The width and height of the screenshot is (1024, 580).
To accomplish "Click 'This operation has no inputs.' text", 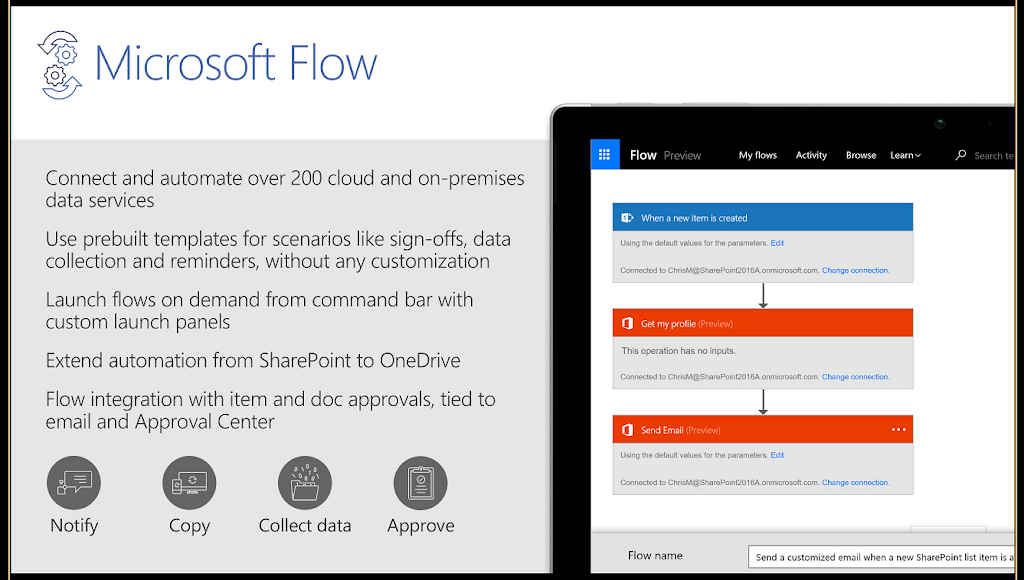I will pyautogui.click(x=679, y=351).
